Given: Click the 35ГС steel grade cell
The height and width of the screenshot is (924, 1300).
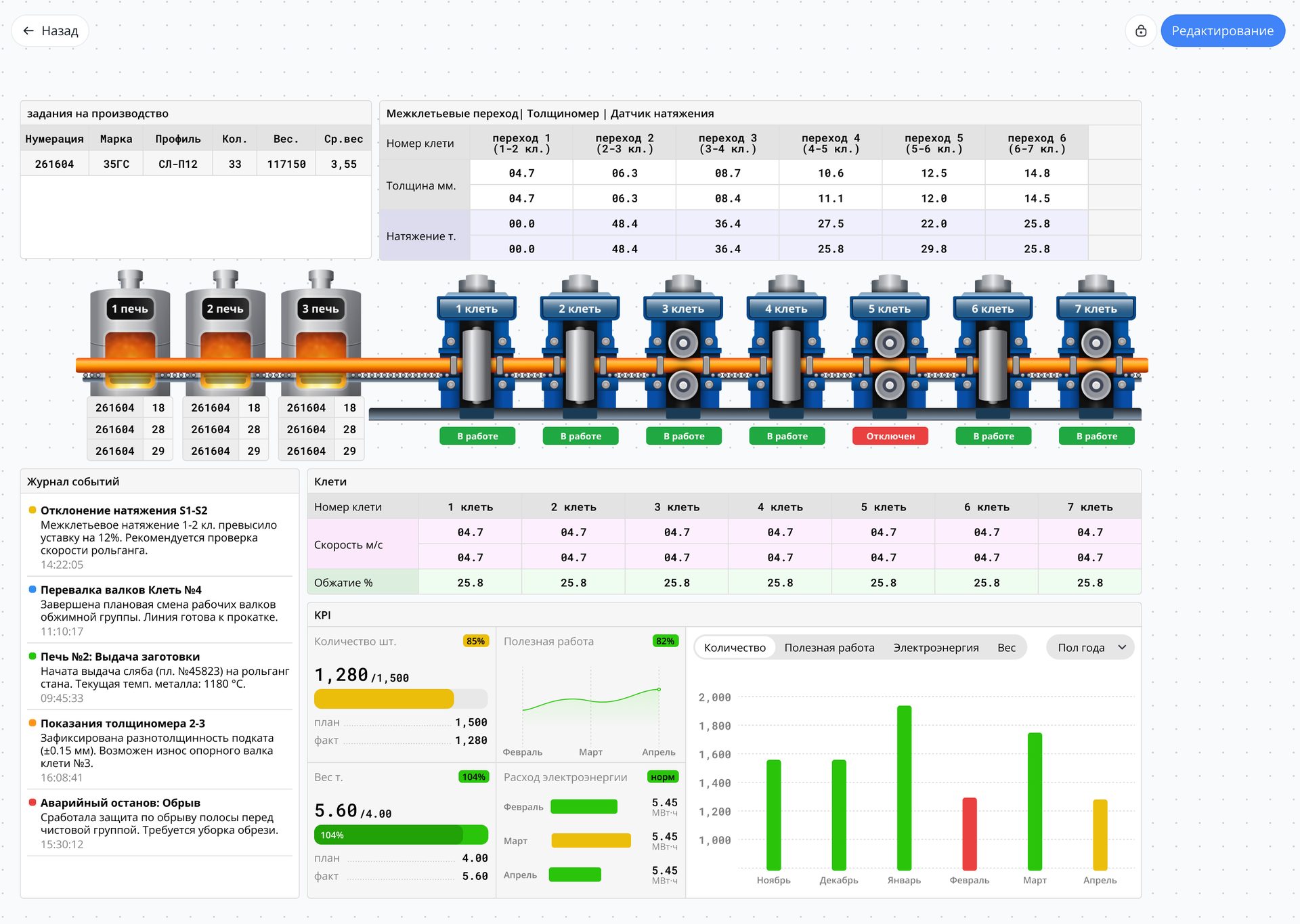Looking at the screenshot, I should click(116, 164).
